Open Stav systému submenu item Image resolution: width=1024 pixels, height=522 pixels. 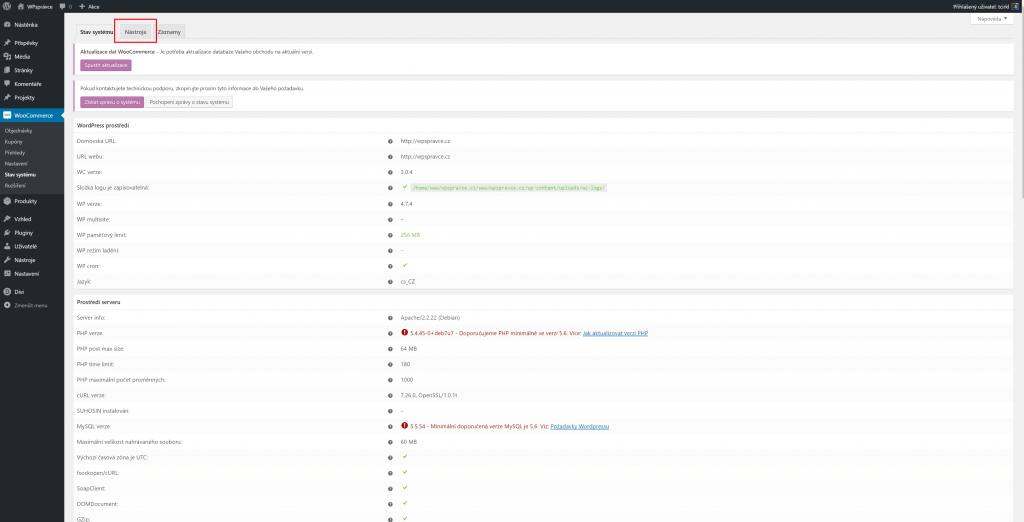[x=20, y=174]
